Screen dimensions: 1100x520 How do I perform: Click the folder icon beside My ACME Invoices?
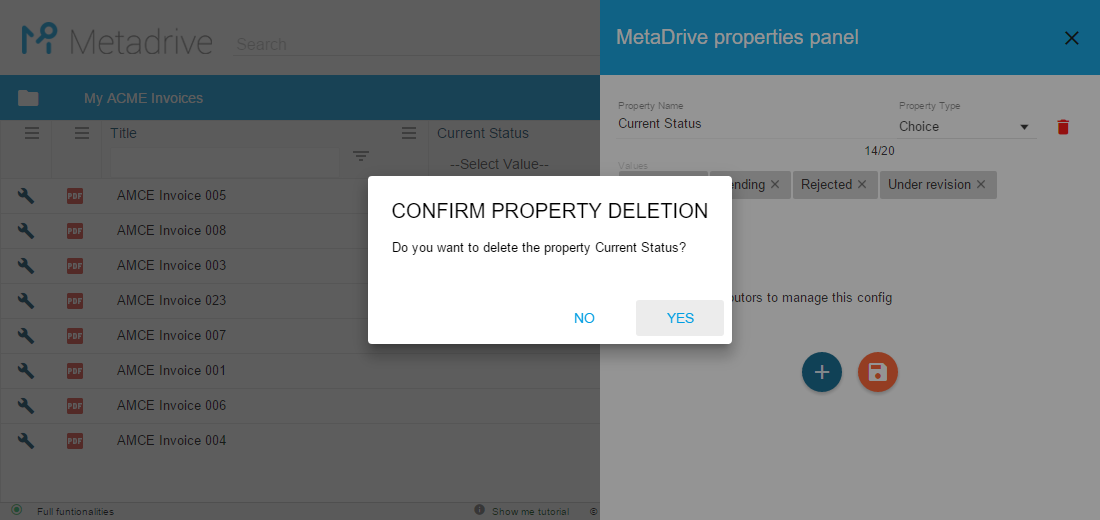28,98
